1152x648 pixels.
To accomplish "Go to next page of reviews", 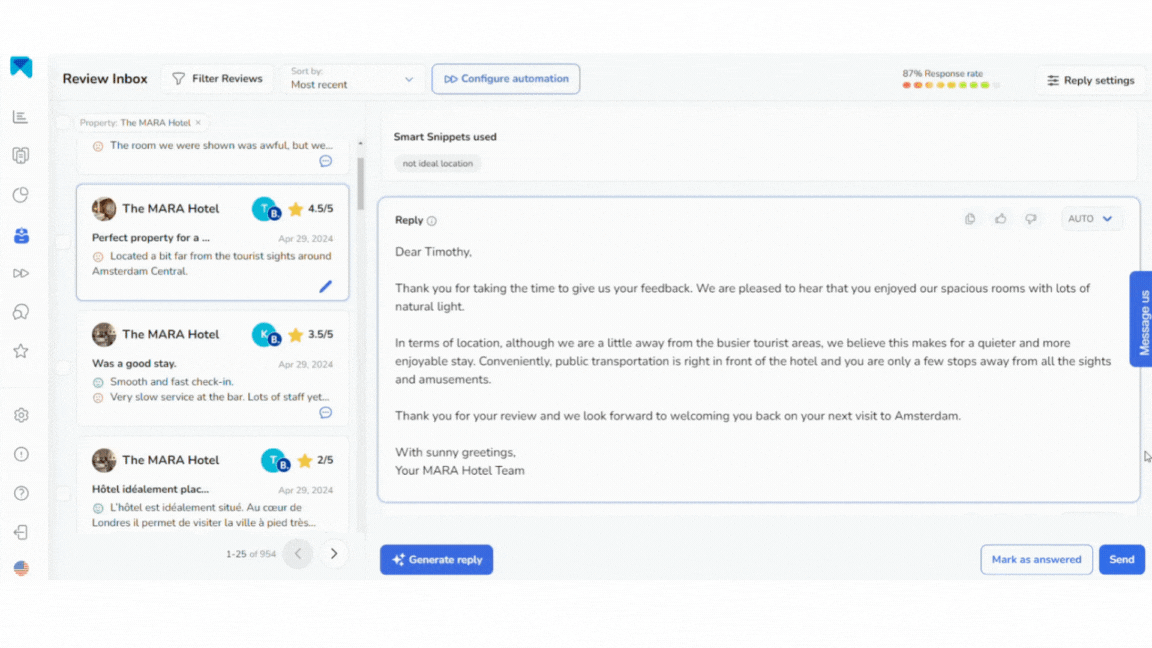I will 334,554.
